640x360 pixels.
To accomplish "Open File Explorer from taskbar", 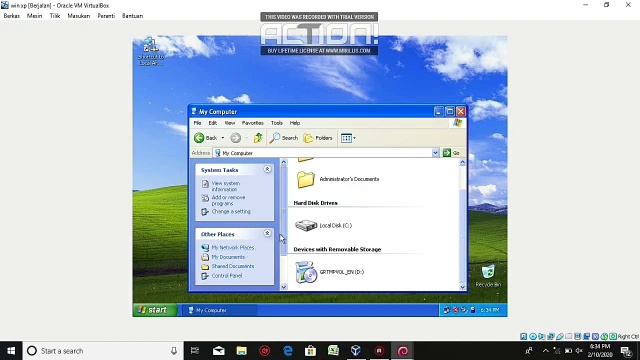I will pyautogui.click(x=242, y=351).
